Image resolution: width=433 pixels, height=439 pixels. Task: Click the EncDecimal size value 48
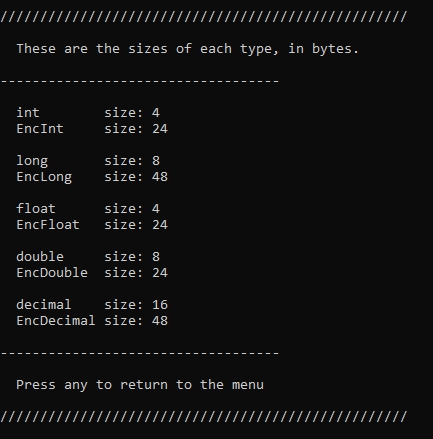[x=160, y=321]
